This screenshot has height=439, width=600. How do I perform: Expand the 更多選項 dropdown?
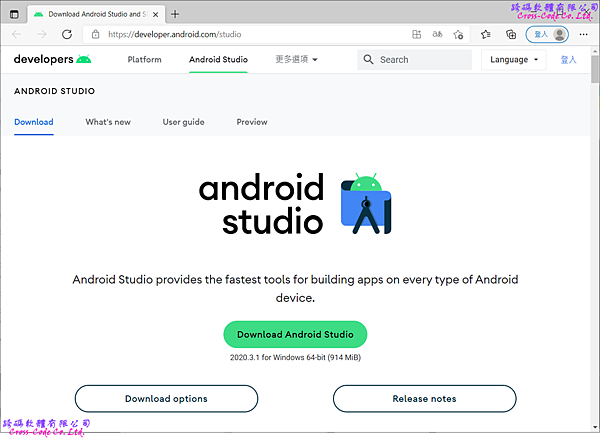pos(297,59)
